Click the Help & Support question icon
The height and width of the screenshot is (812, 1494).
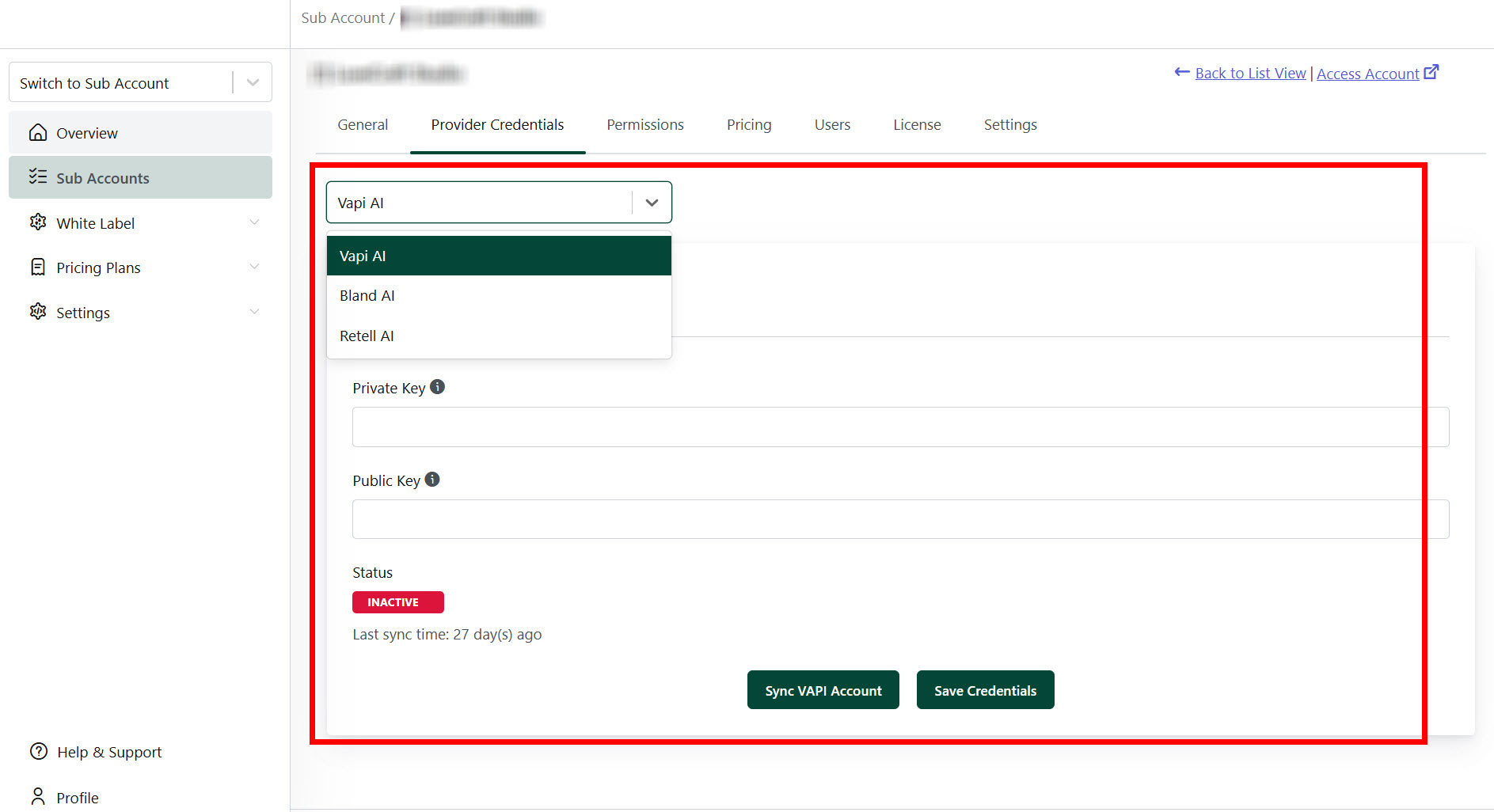pos(39,751)
